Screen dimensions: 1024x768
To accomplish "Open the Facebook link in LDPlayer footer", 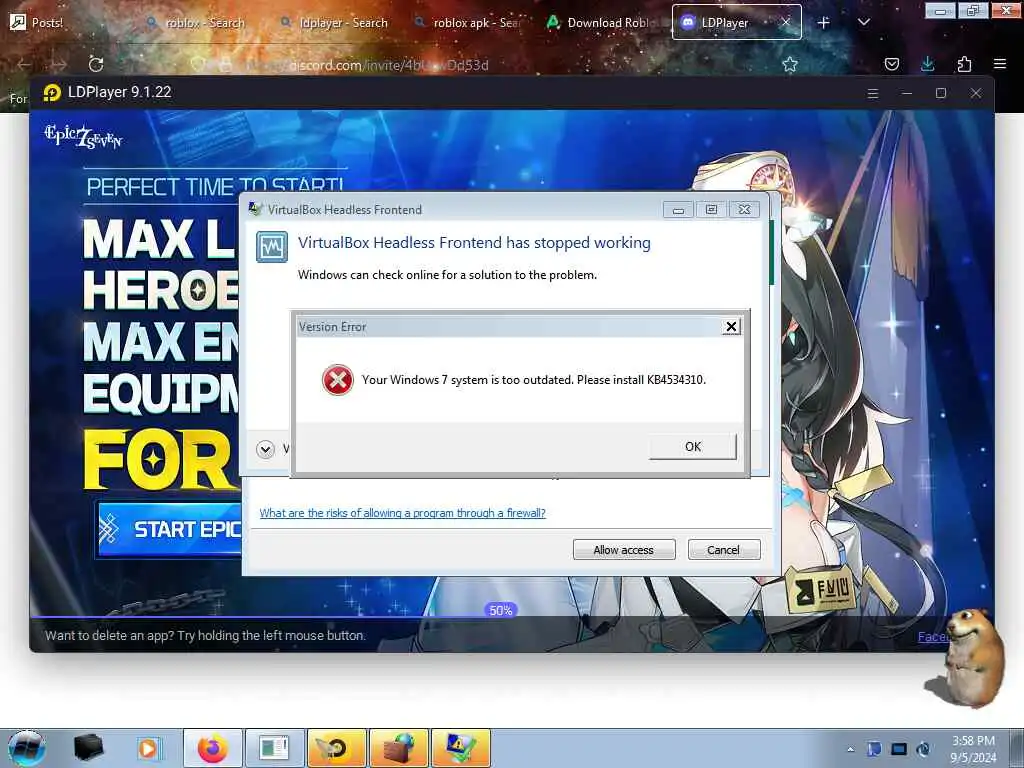I will click(x=934, y=637).
